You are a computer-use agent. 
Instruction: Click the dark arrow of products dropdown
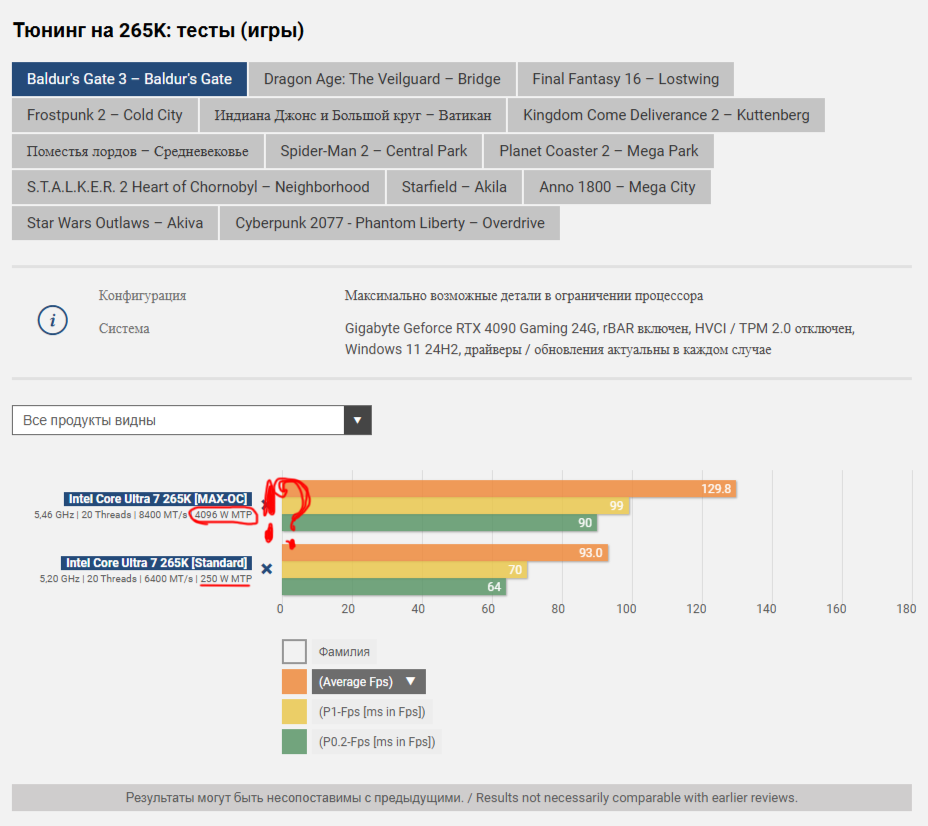(357, 420)
